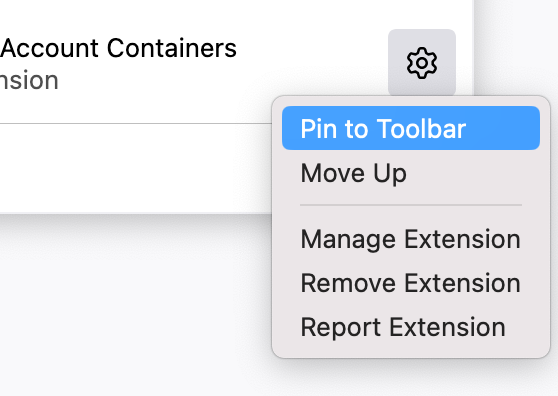
Task: Click the separator line below Move Up
Action: (x=411, y=205)
